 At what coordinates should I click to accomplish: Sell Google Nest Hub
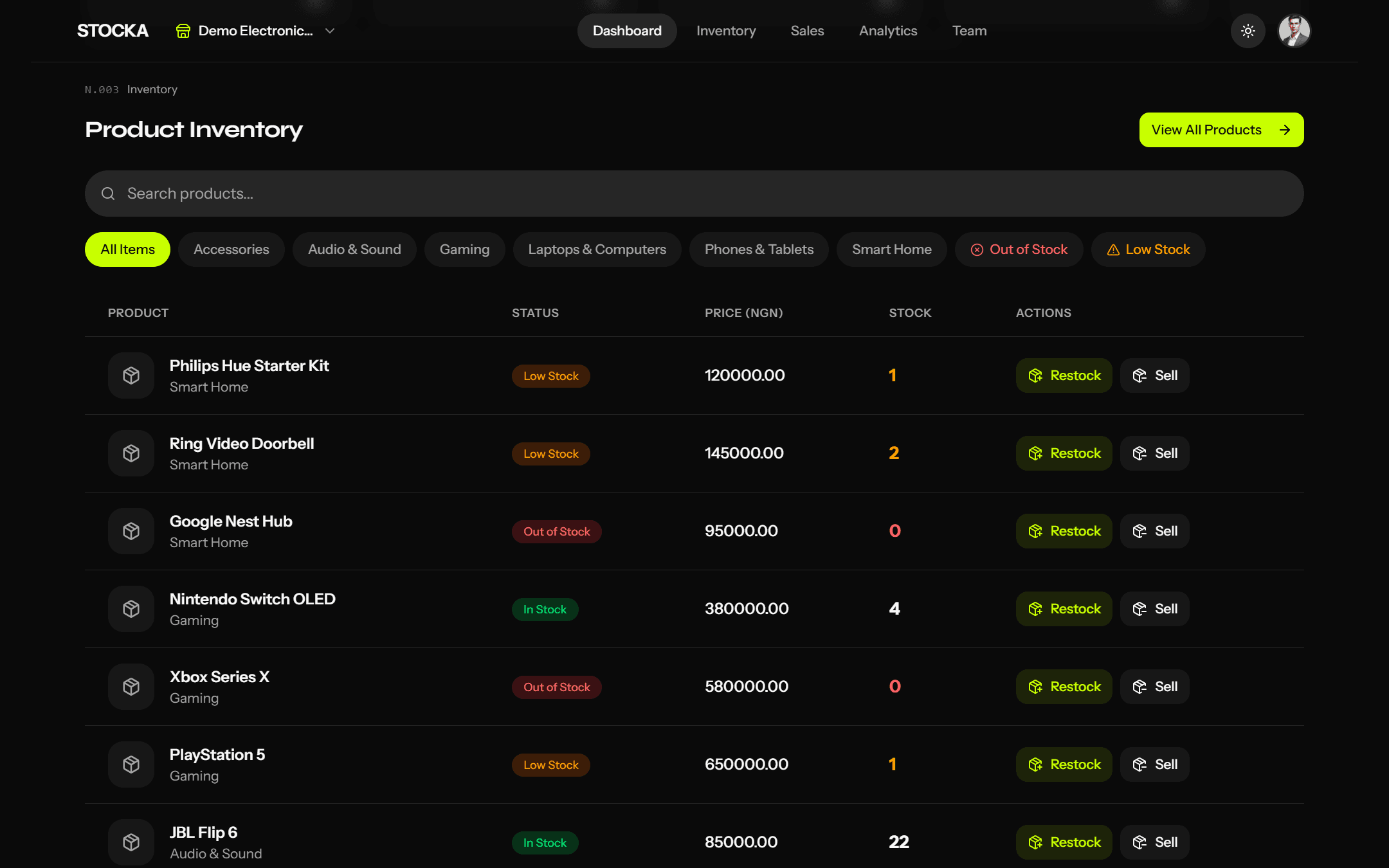point(1155,531)
